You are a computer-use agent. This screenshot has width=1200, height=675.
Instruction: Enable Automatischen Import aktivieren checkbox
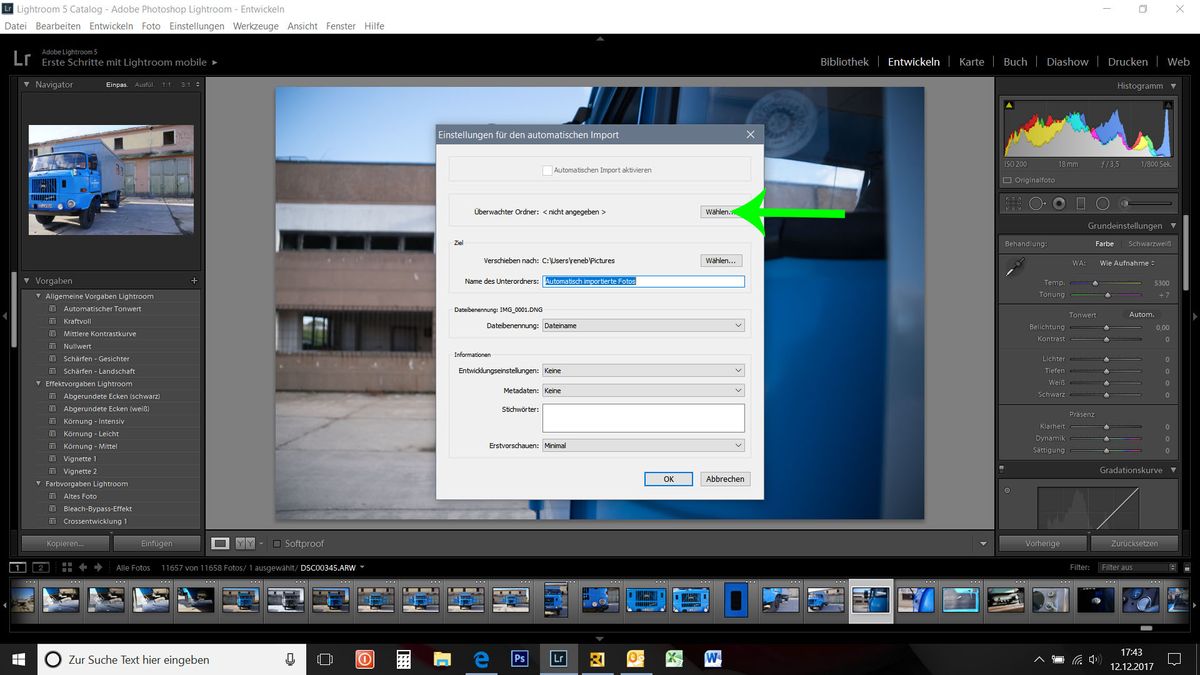pyautogui.click(x=547, y=170)
